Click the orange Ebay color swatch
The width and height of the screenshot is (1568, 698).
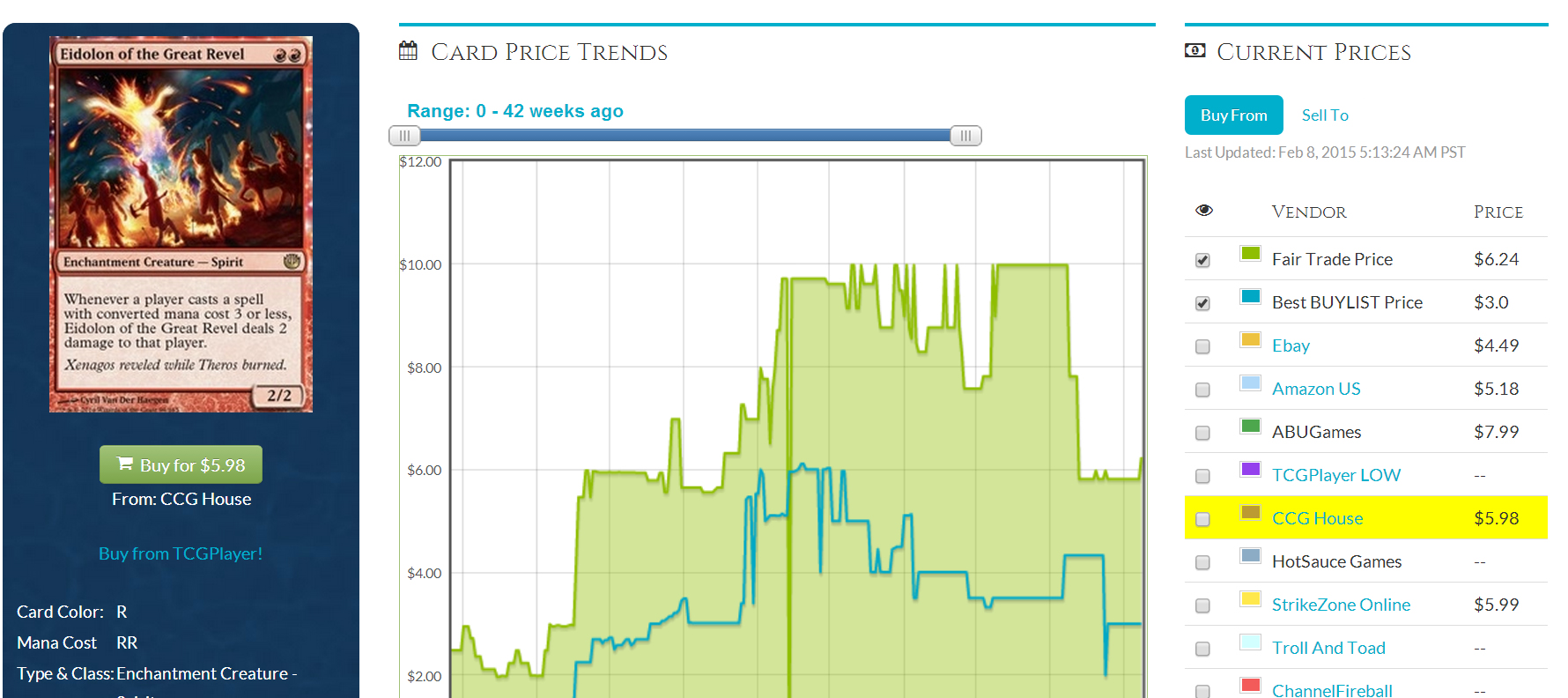(1250, 340)
